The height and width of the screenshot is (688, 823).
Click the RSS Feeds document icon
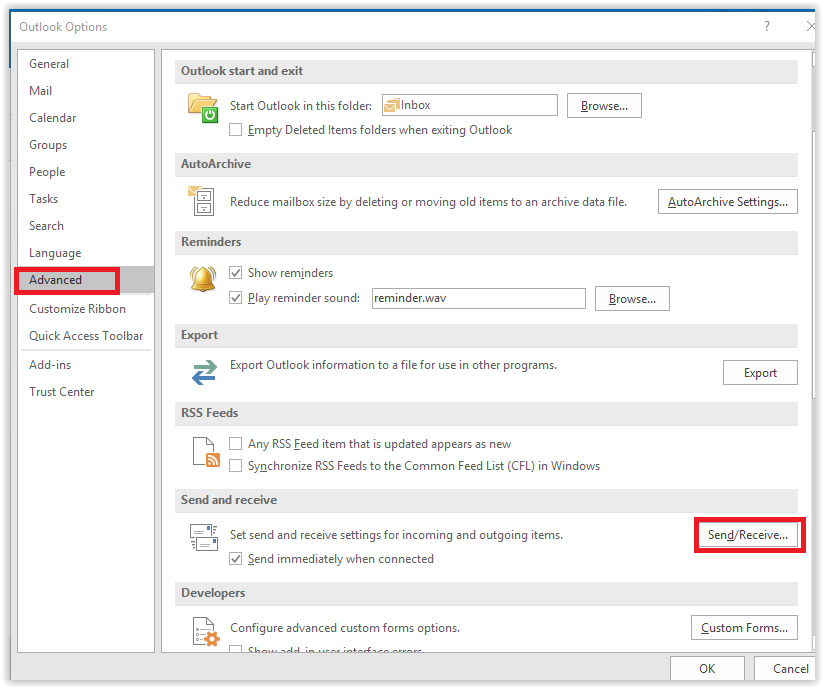(x=206, y=452)
